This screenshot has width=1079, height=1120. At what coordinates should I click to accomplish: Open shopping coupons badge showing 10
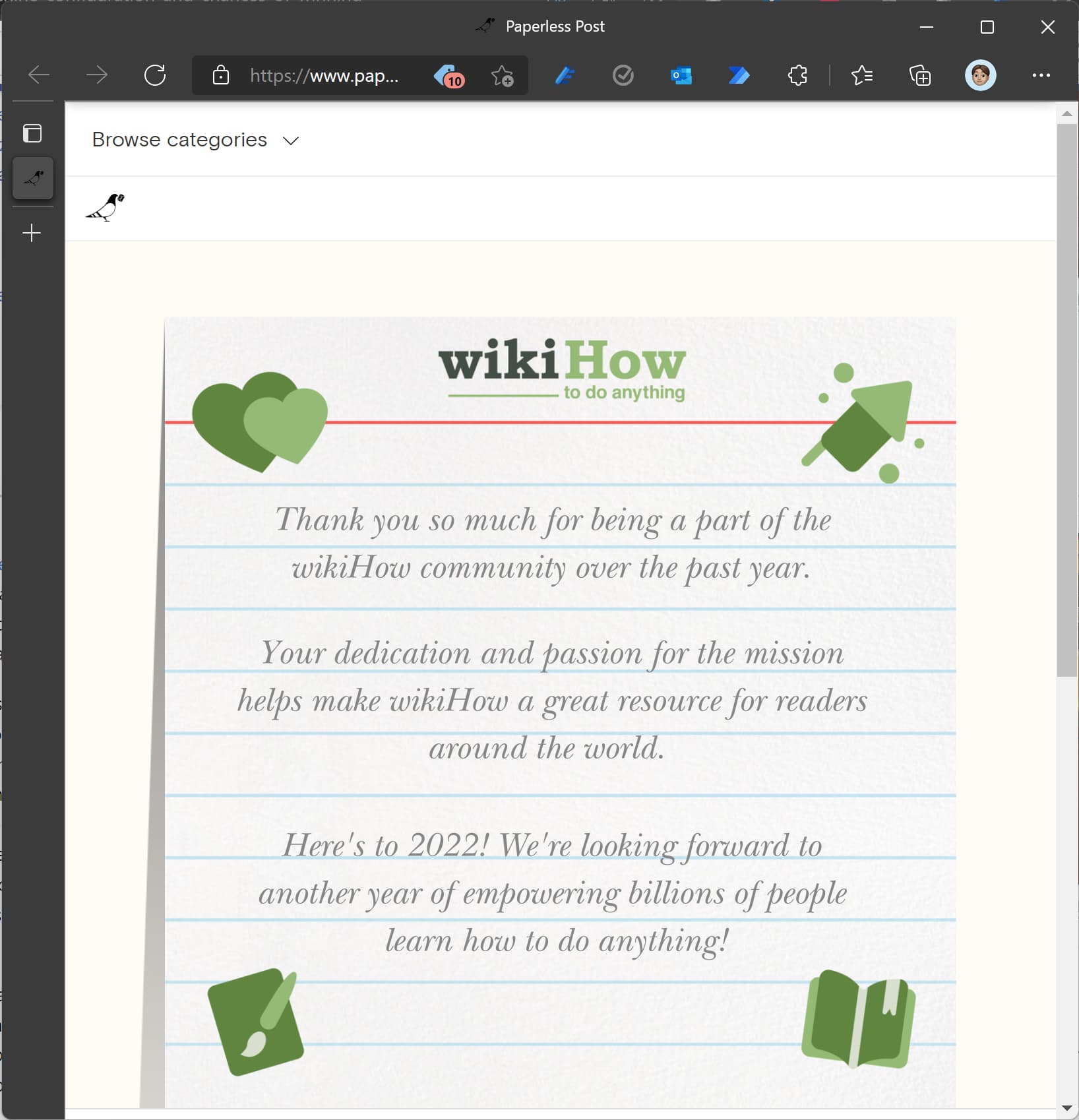(449, 76)
